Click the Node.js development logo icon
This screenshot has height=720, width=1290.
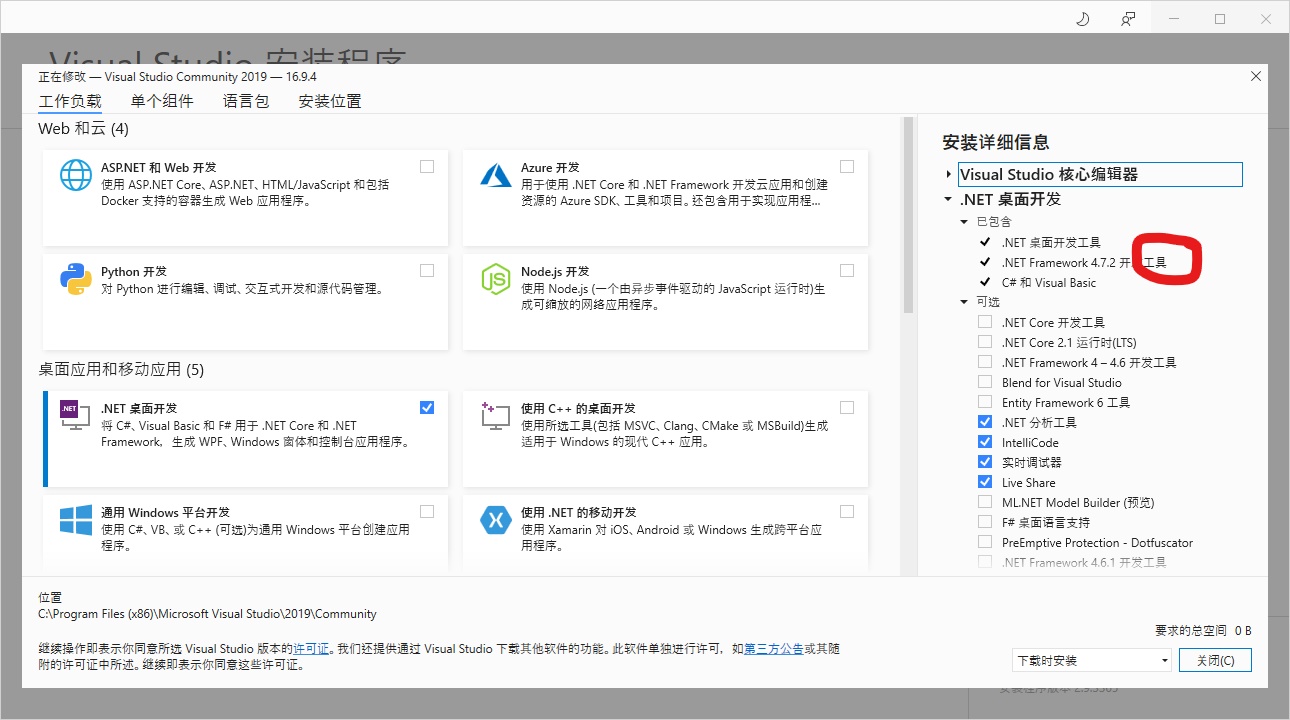(496, 280)
